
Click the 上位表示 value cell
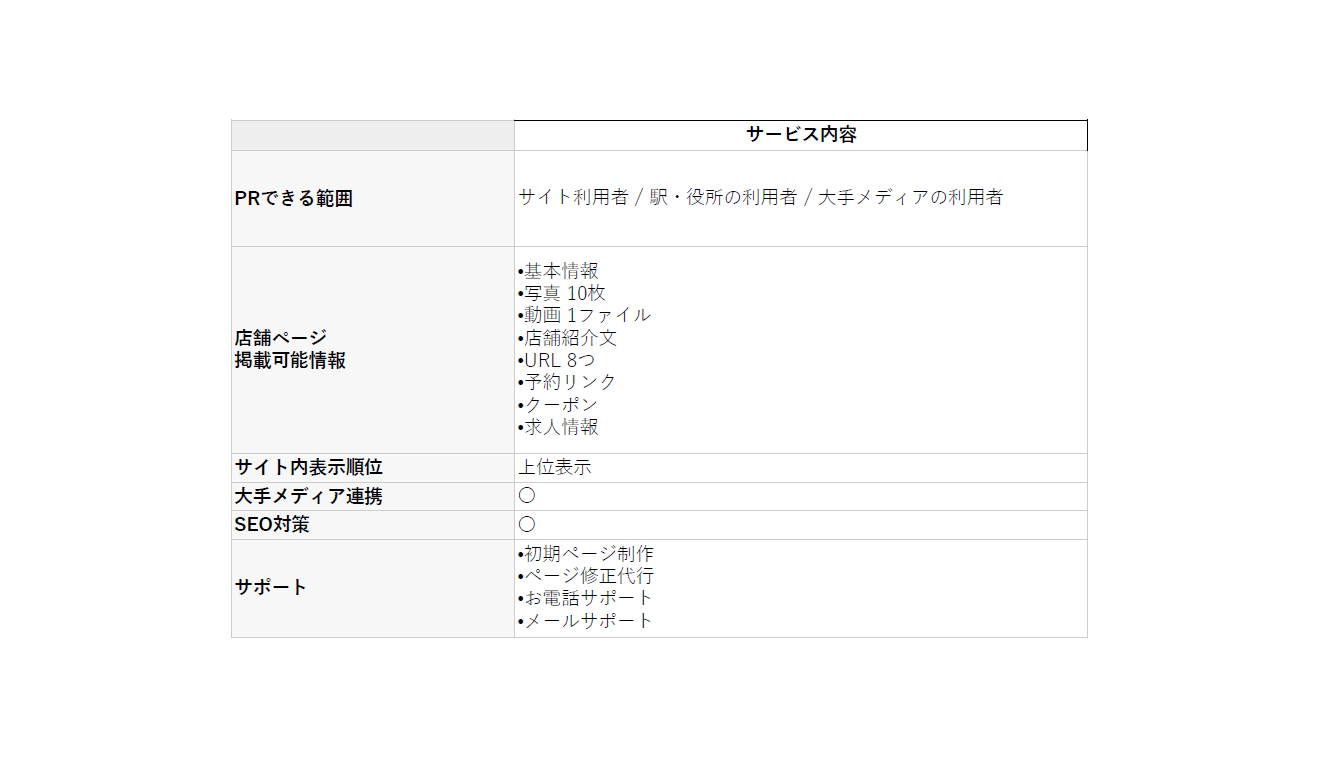(801, 468)
